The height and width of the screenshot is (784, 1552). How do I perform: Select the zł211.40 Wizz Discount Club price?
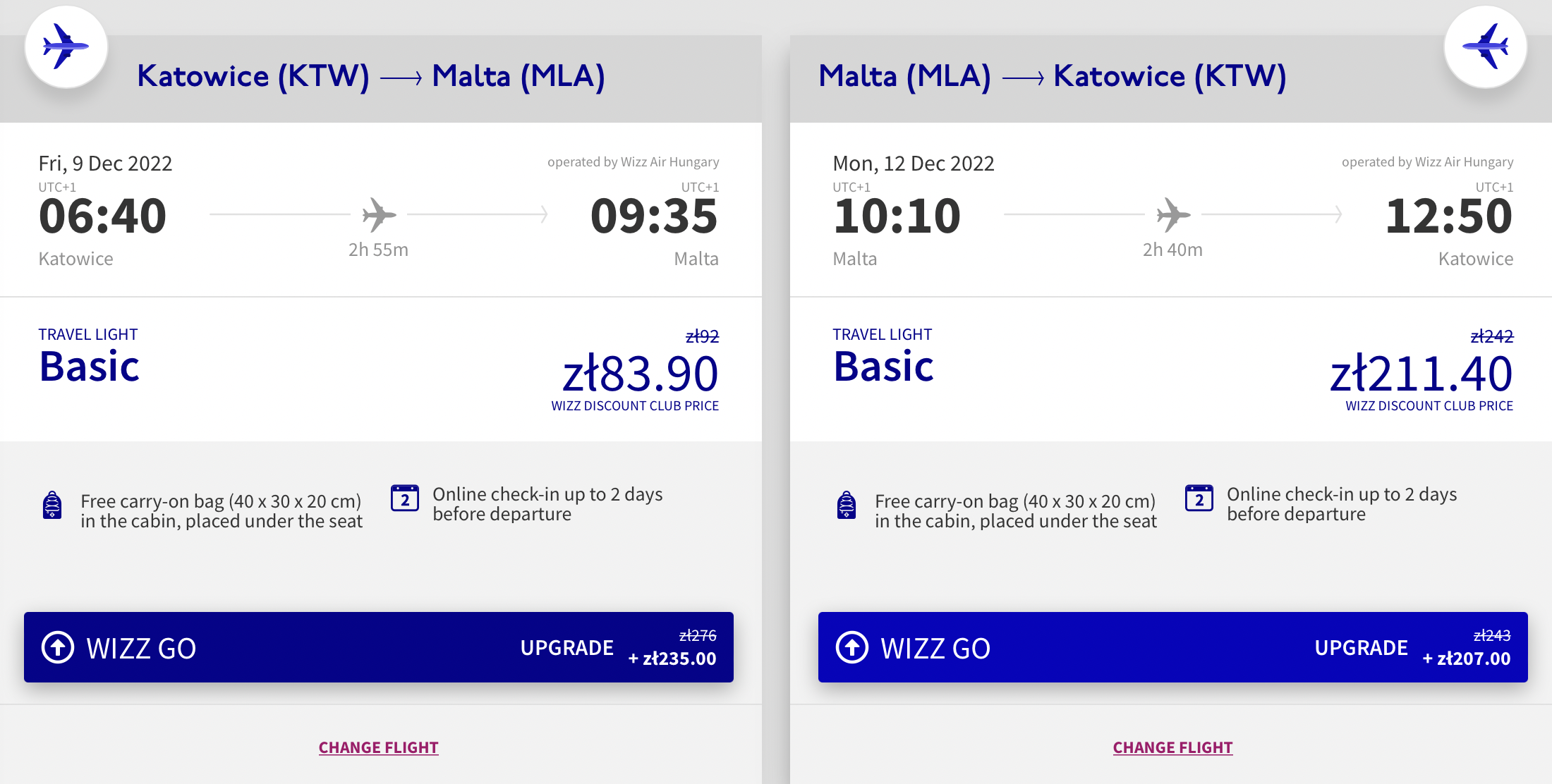[1421, 374]
